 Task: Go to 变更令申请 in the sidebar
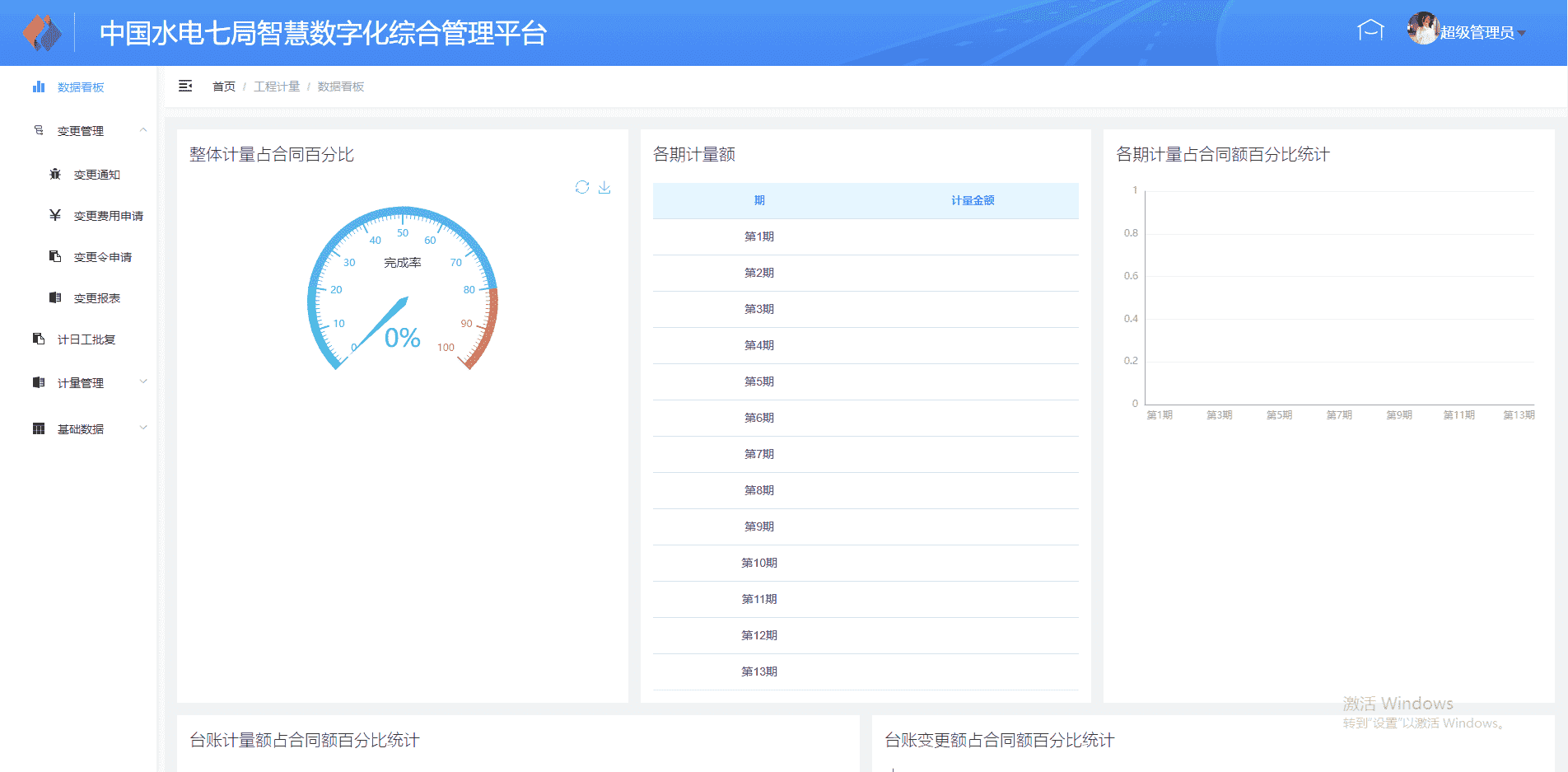pos(102,257)
